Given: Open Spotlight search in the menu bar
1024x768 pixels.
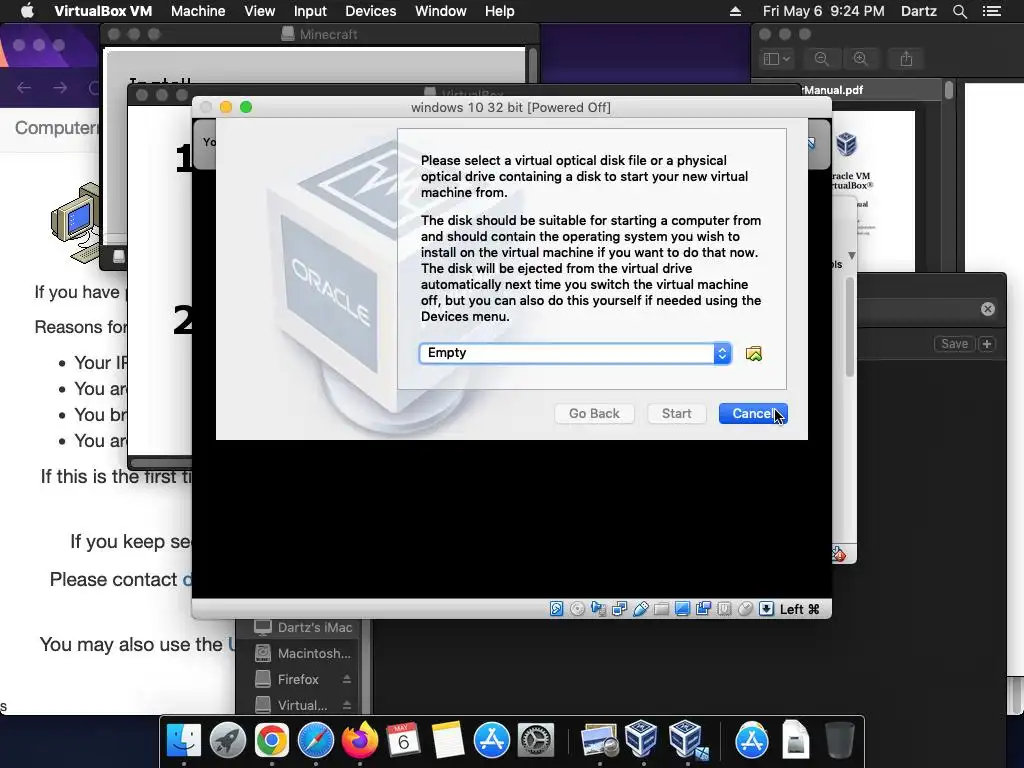Looking at the screenshot, I should tap(959, 11).
